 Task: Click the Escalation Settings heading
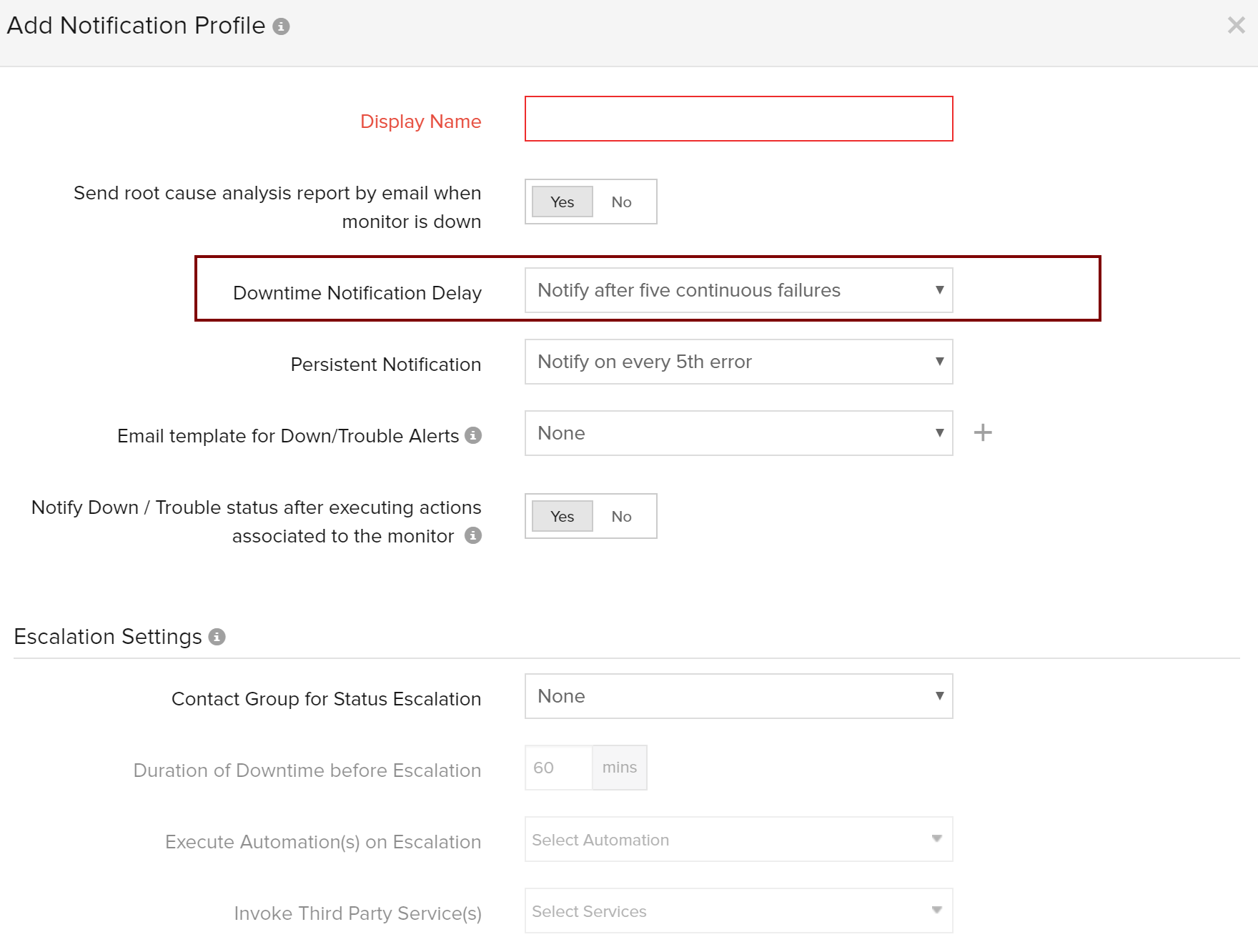pos(108,637)
